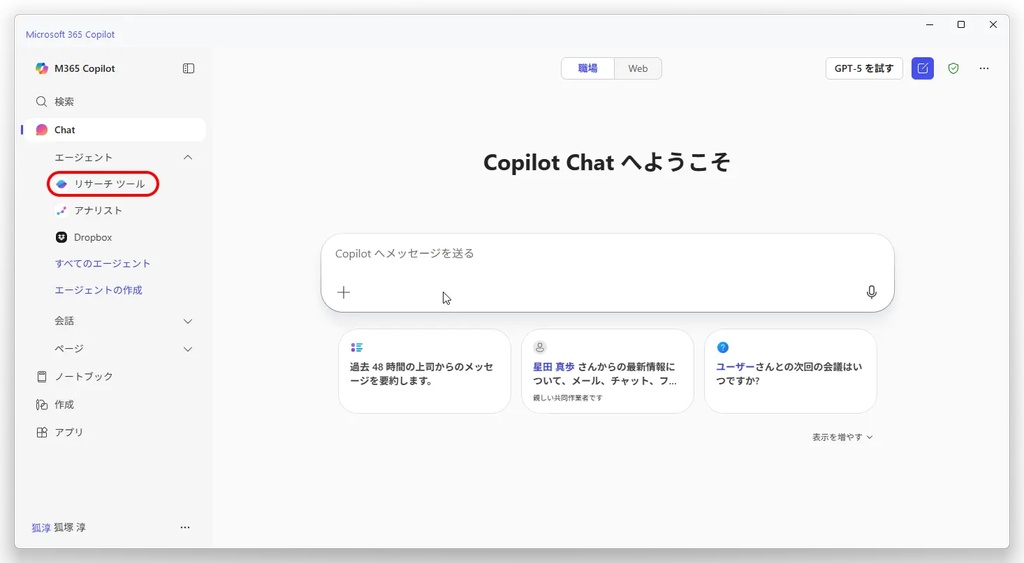Open the アナリスト agent
Screen dimensions: 1024x563
(x=89, y=210)
